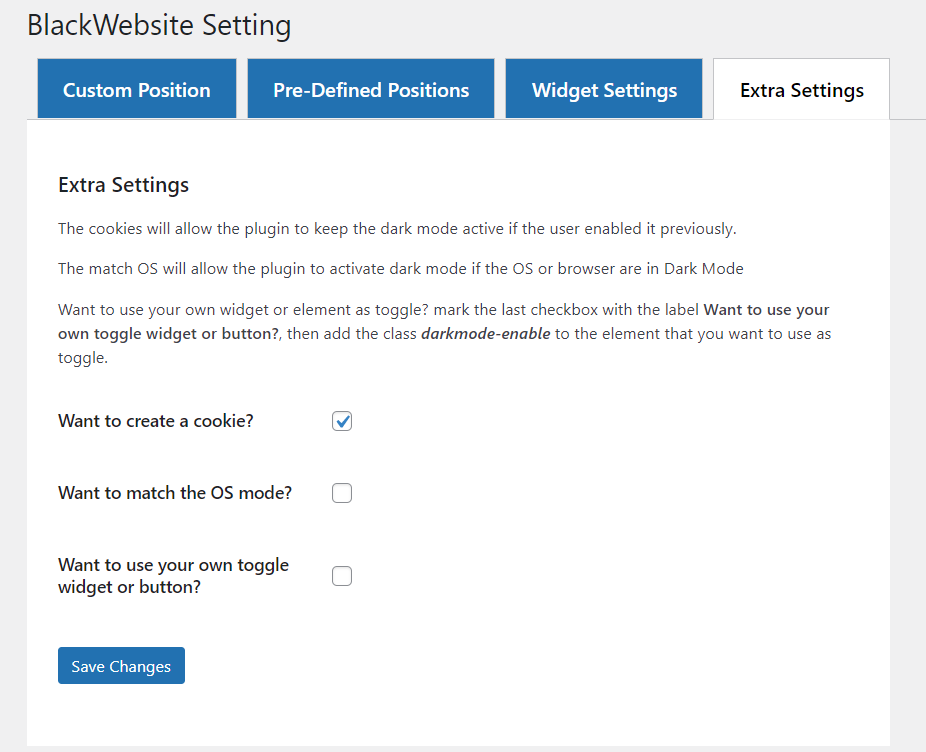The width and height of the screenshot is (926, 752).
Task: Click the 'Want to create a cookie?' label
Action: (156, 421)
